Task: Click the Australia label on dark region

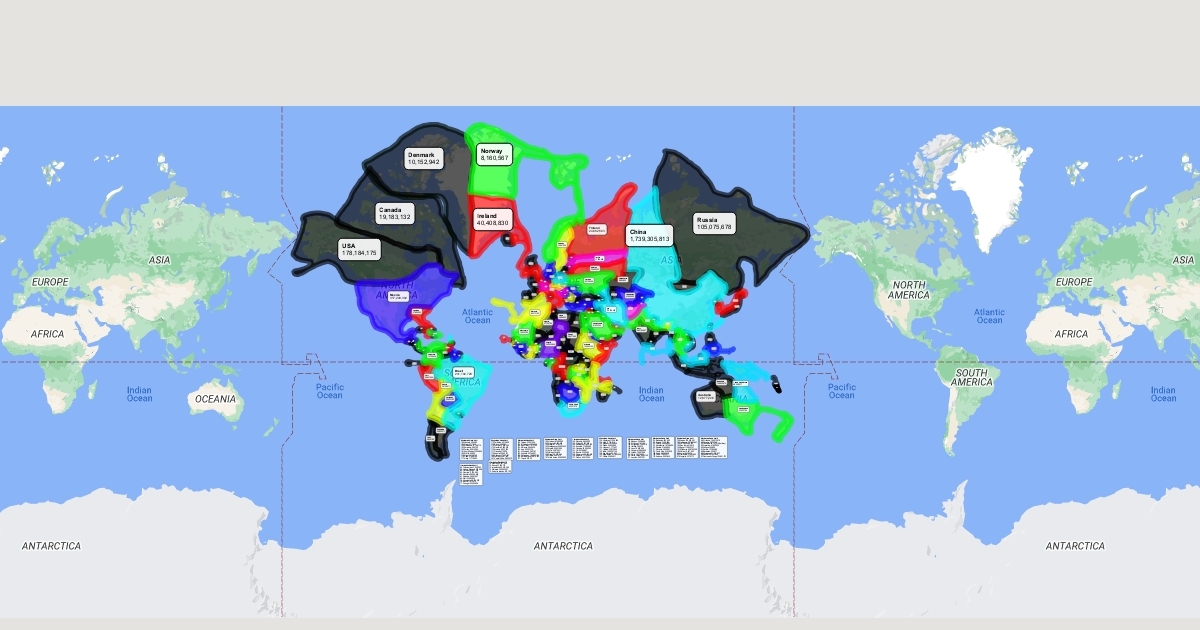Action: [x=705, y=397]
